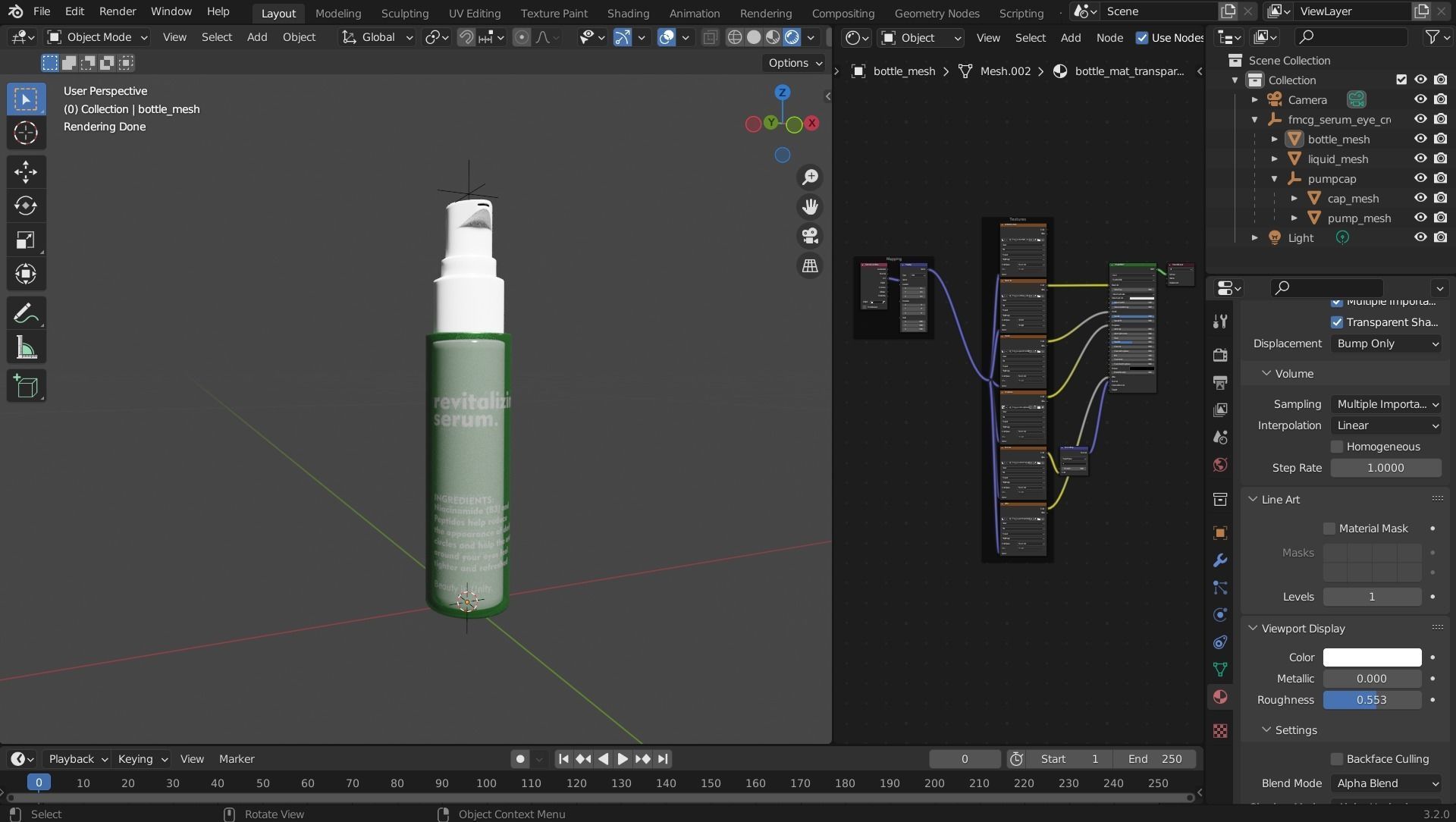This screenshot has width=1456, height=822.
Task: Click the Z axis gizmo handle
Action: [782, 93]
